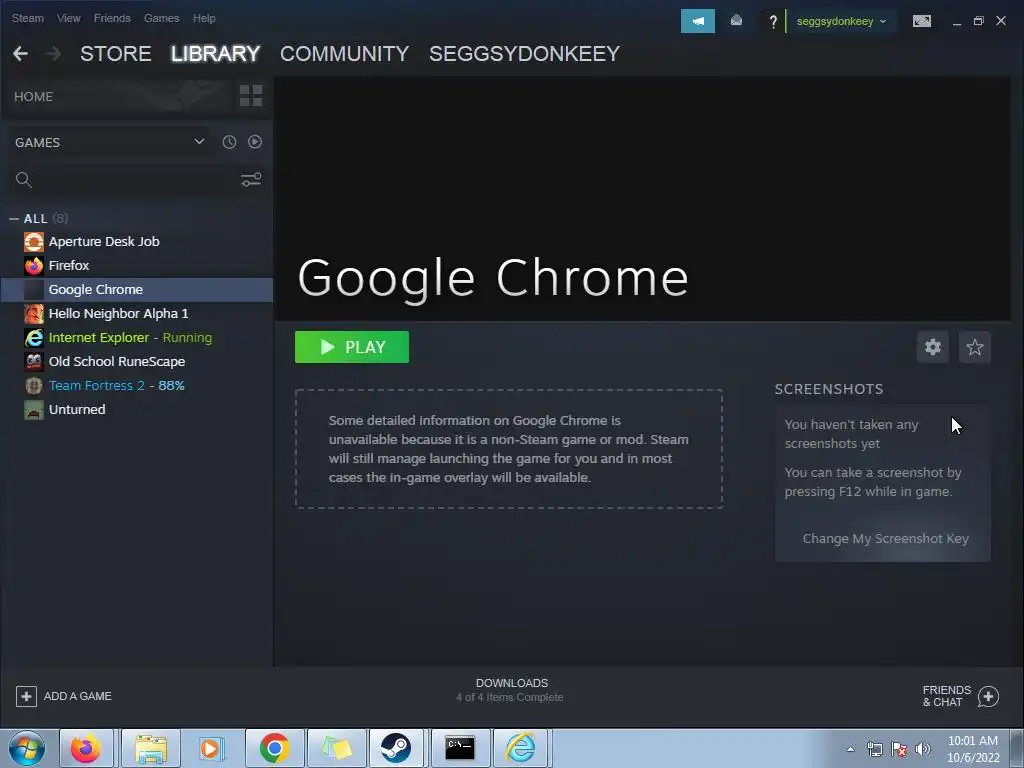The height and width of the screenshot is (768, 1024).
Task: Click the help question mark icon
Action: [773, 22]
